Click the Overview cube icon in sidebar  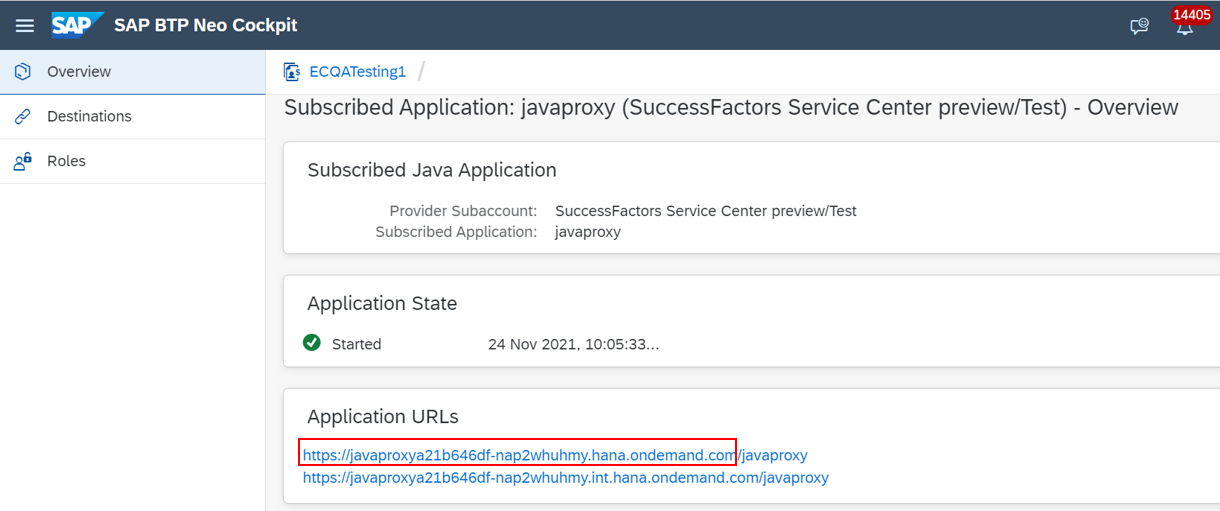click(x=23, y=72)
